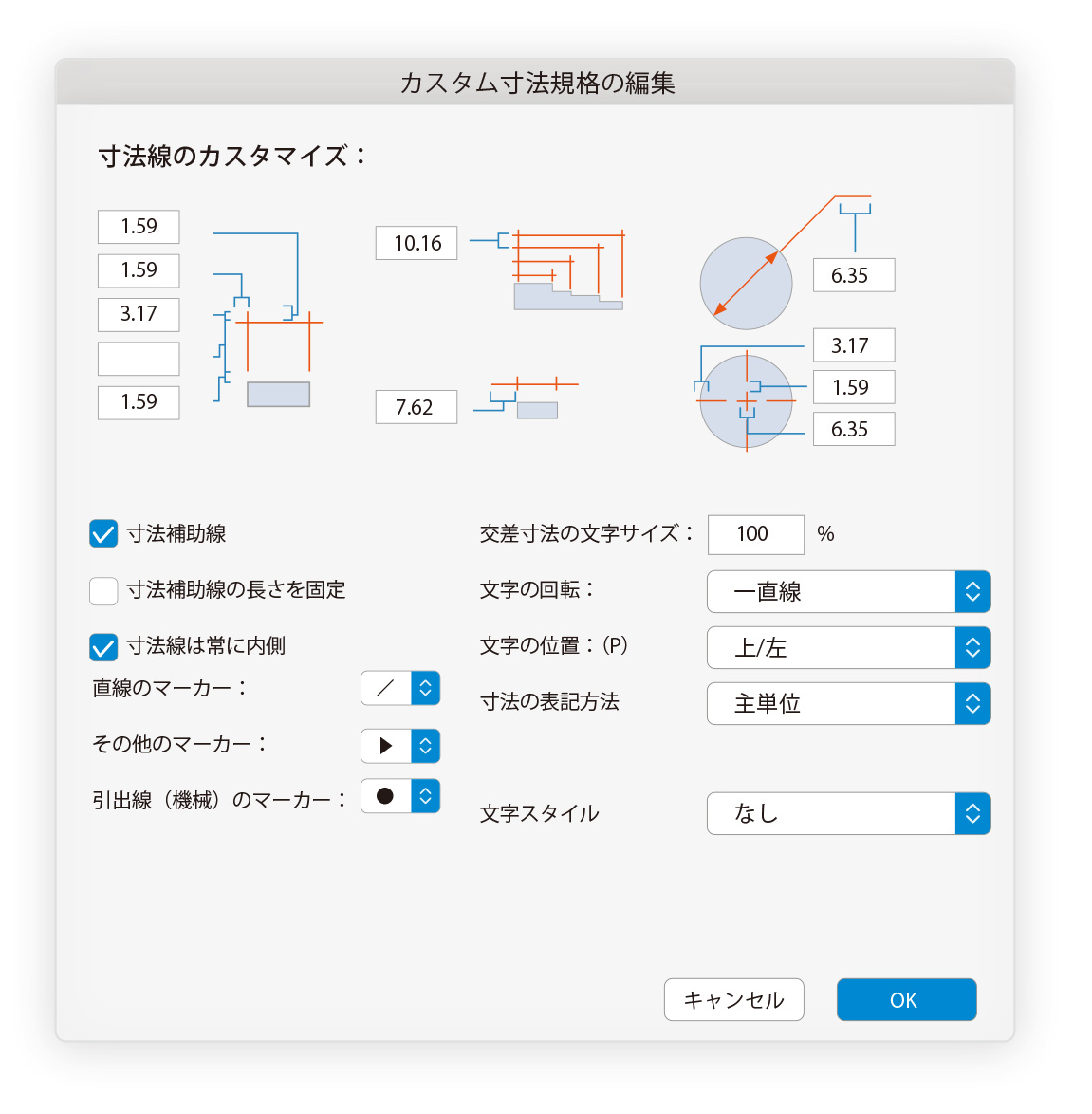The height and width of the screenshot is (1114, 1092).
Task: Click the filled triangle marker icon
Action: click(x=386, y=745)
